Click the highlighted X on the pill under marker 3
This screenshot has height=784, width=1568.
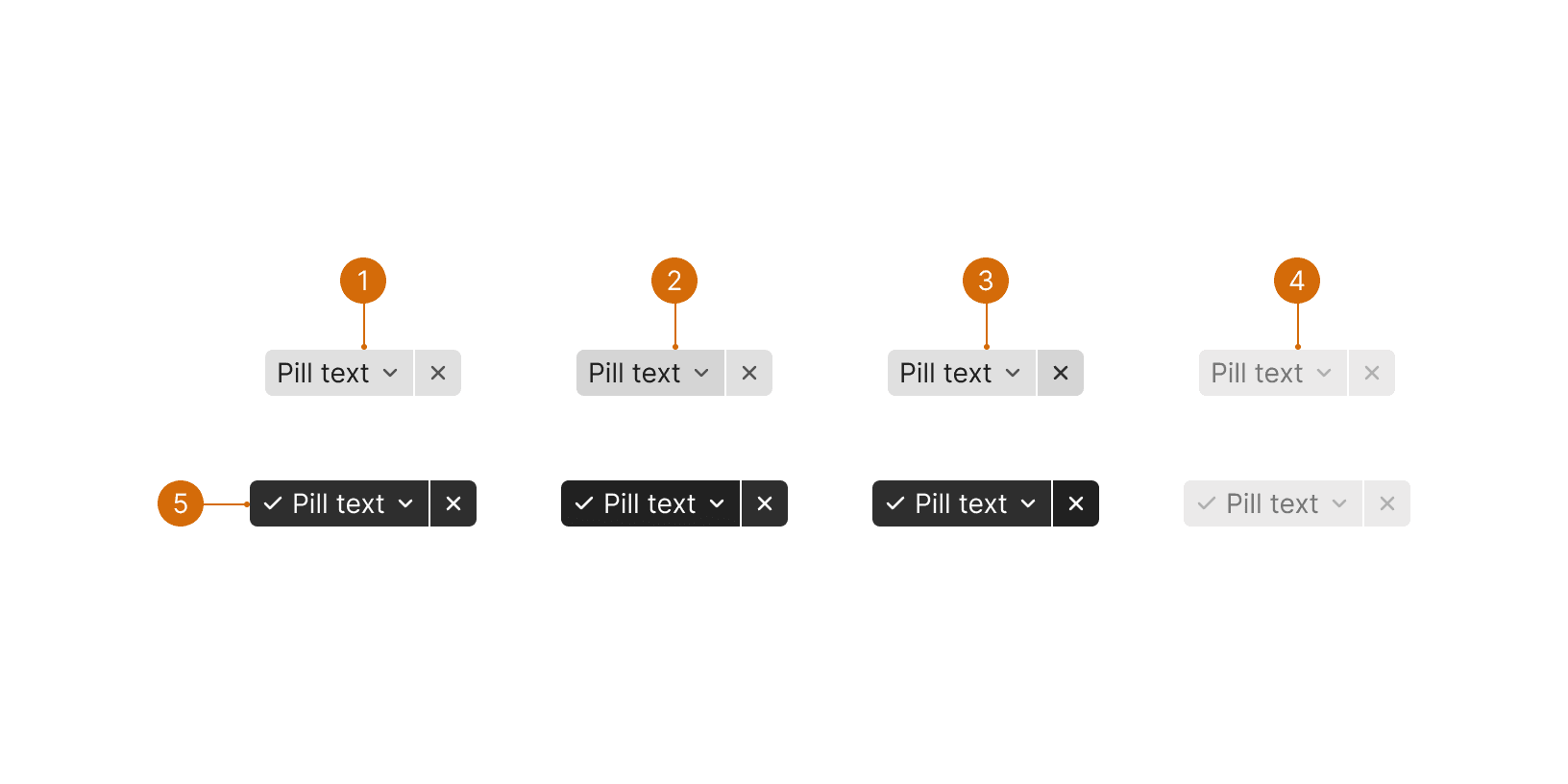[x=1061, y=373]
